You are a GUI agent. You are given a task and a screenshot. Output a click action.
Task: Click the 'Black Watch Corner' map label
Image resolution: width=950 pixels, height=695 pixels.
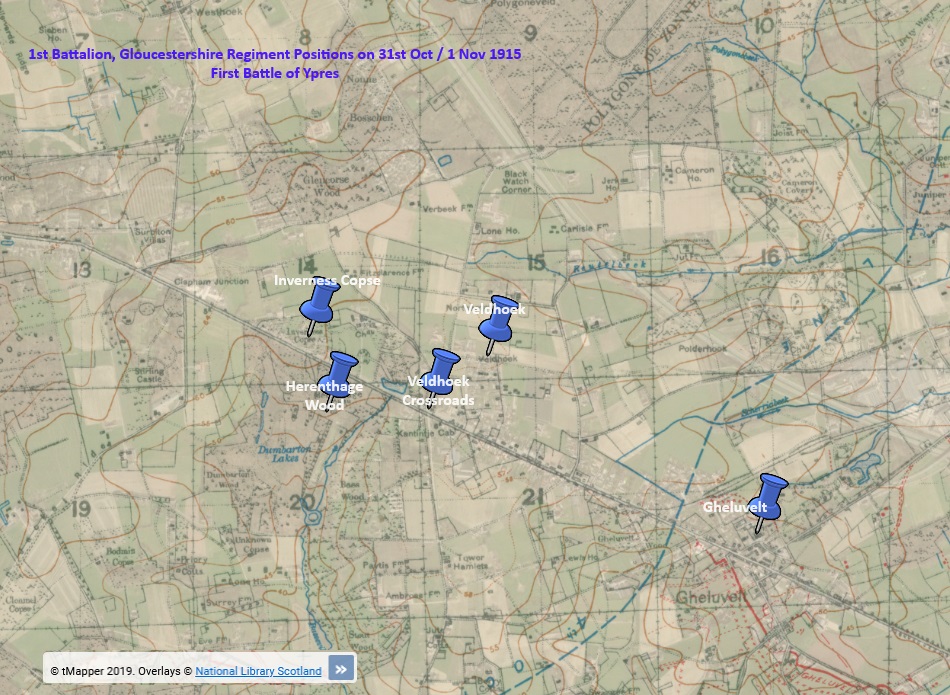(516, 181)
